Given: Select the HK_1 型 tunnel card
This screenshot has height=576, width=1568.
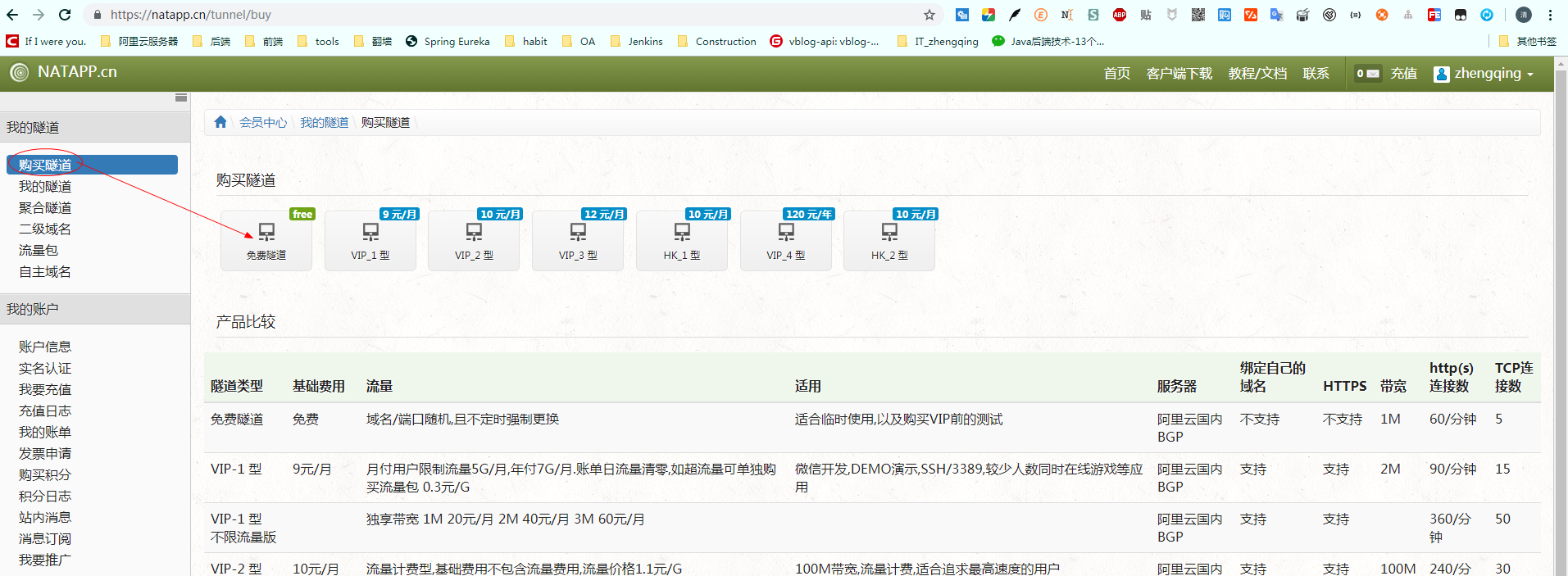Looking at the screenshot, I should point(682,240).
